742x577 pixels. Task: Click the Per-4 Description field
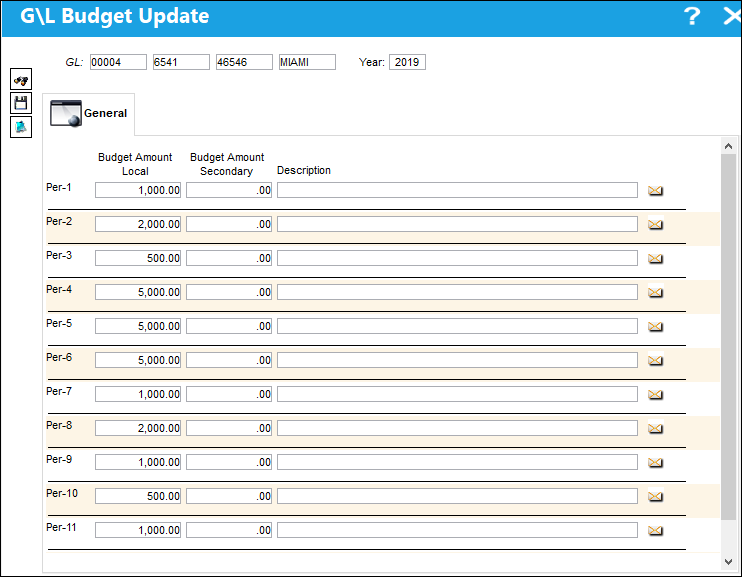point(458,293)
